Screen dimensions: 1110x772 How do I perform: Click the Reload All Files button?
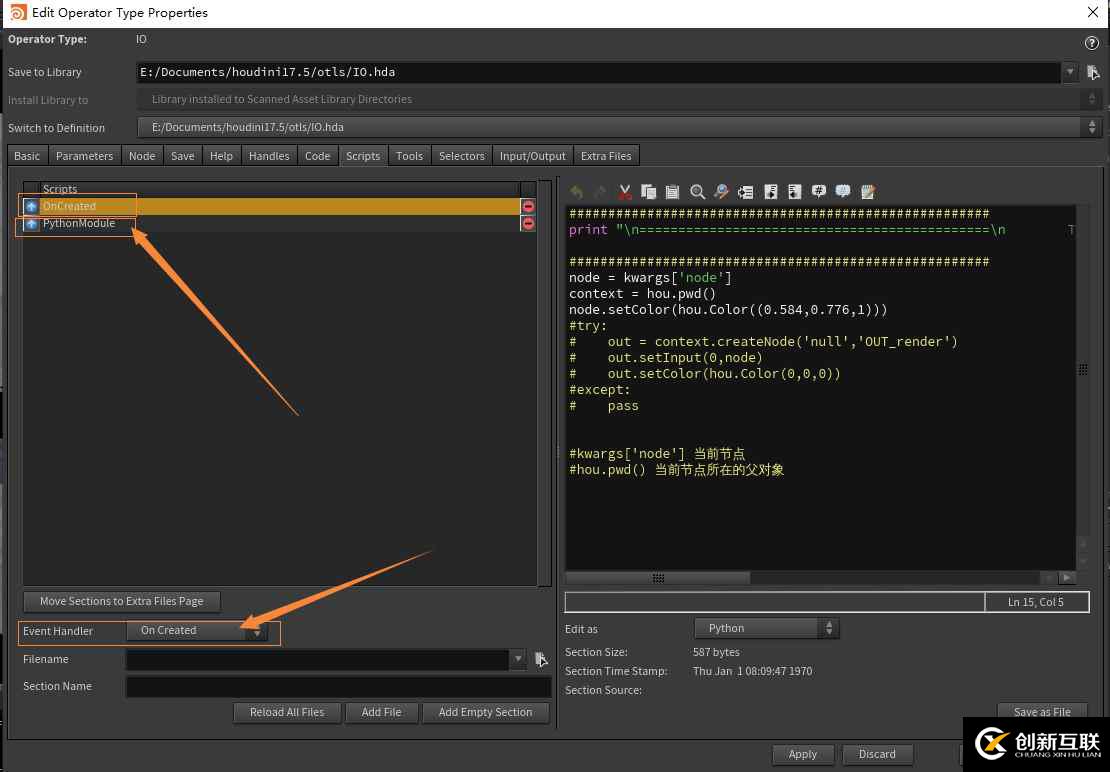tap(287, 713)
